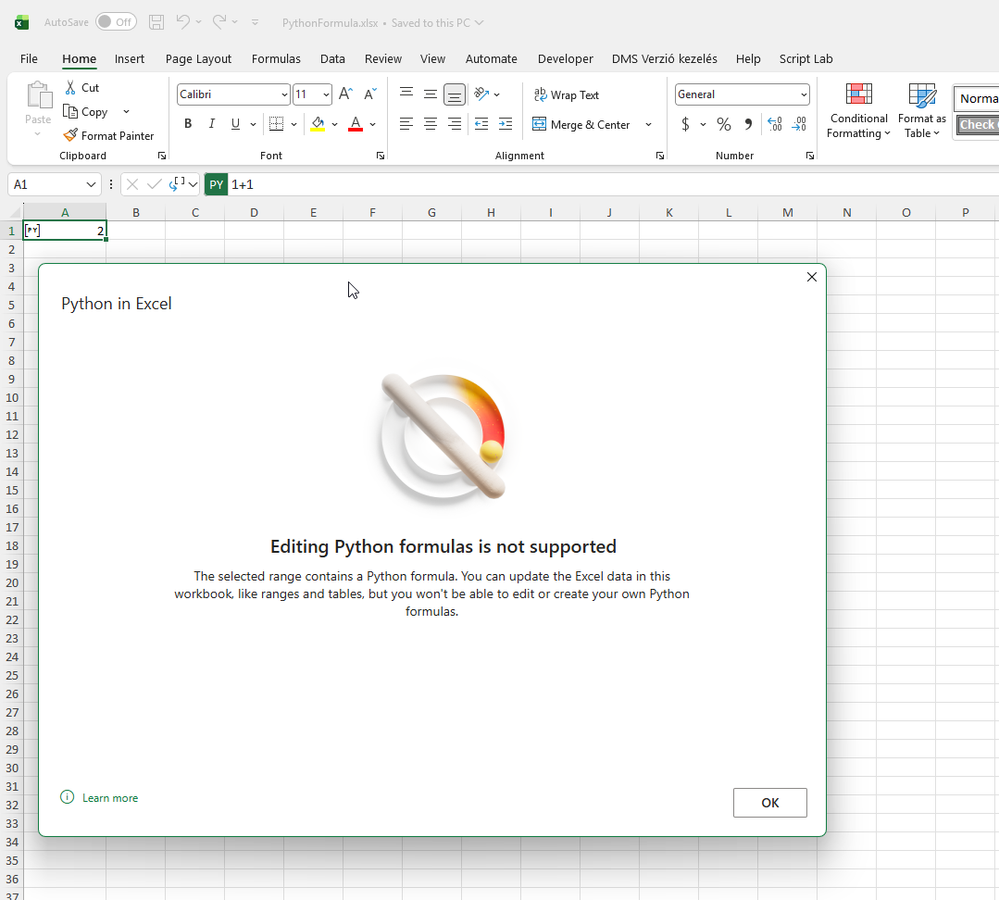The width and height of the screenshot is (999, 900).
Task: Click the Decrease Indent icon
Action: (x=482, y=124)
